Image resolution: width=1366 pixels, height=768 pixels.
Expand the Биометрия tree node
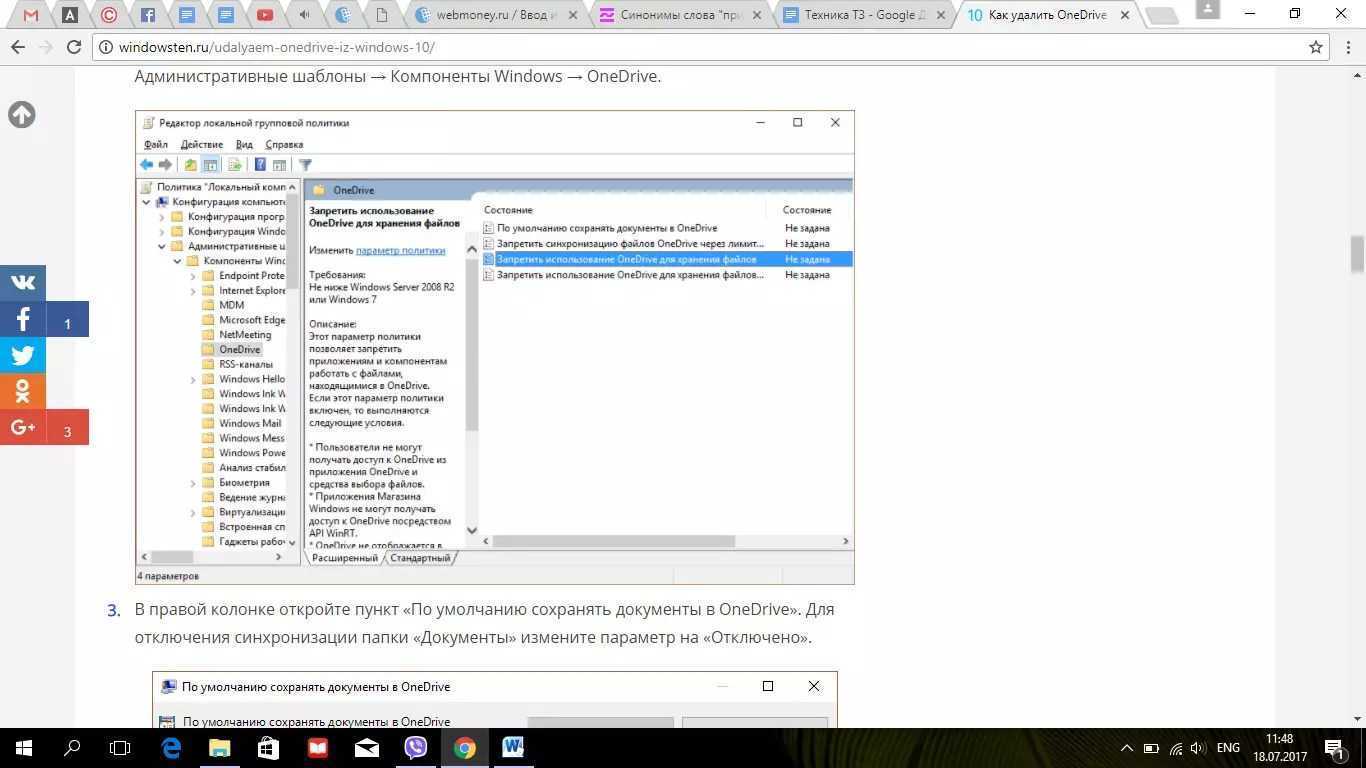point(193,483)
